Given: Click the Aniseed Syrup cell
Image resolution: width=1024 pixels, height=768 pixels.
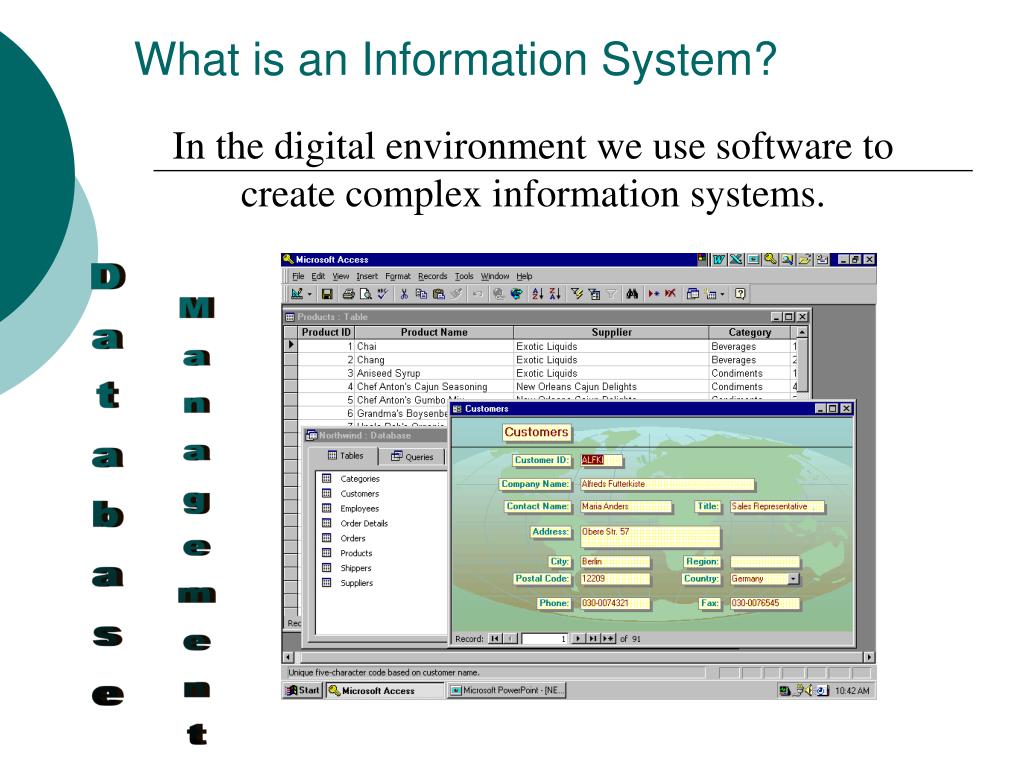Looking at the screenshot, I should click(434, 374).
